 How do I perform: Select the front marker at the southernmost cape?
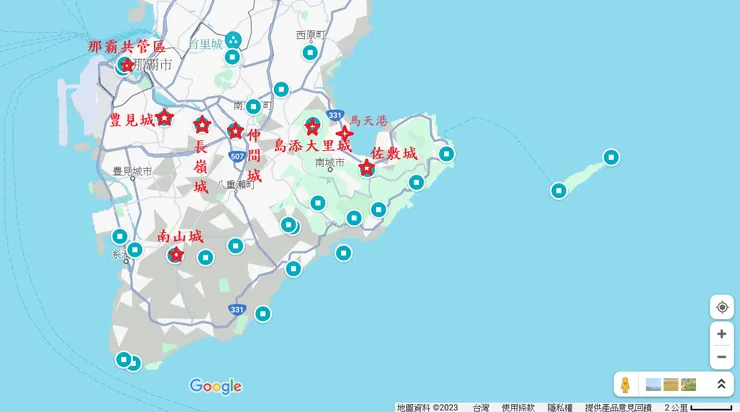coord(124,360)
